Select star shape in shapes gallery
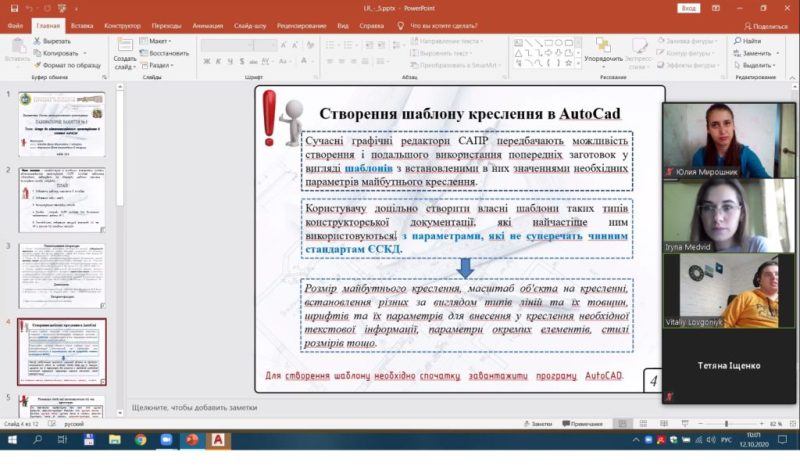The width and height of the screenshot is (800, 470). point(568,63)
